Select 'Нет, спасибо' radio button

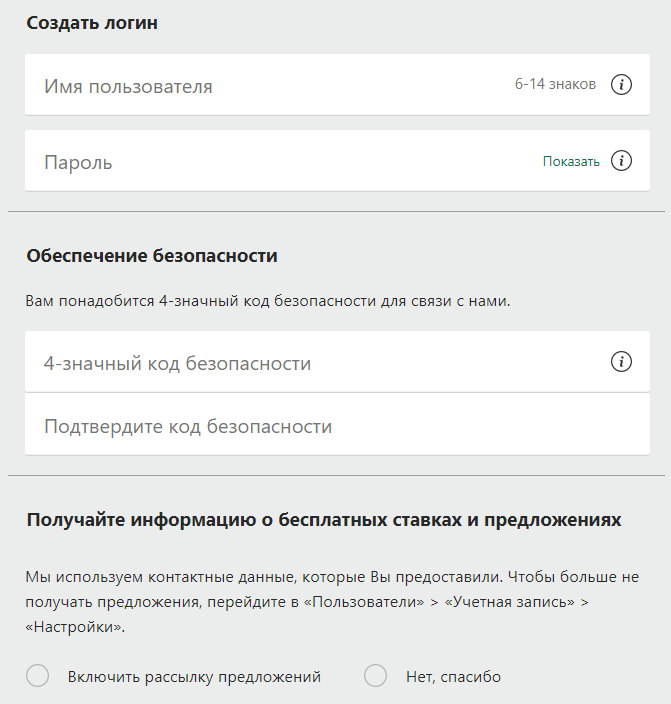coord(375,676)
